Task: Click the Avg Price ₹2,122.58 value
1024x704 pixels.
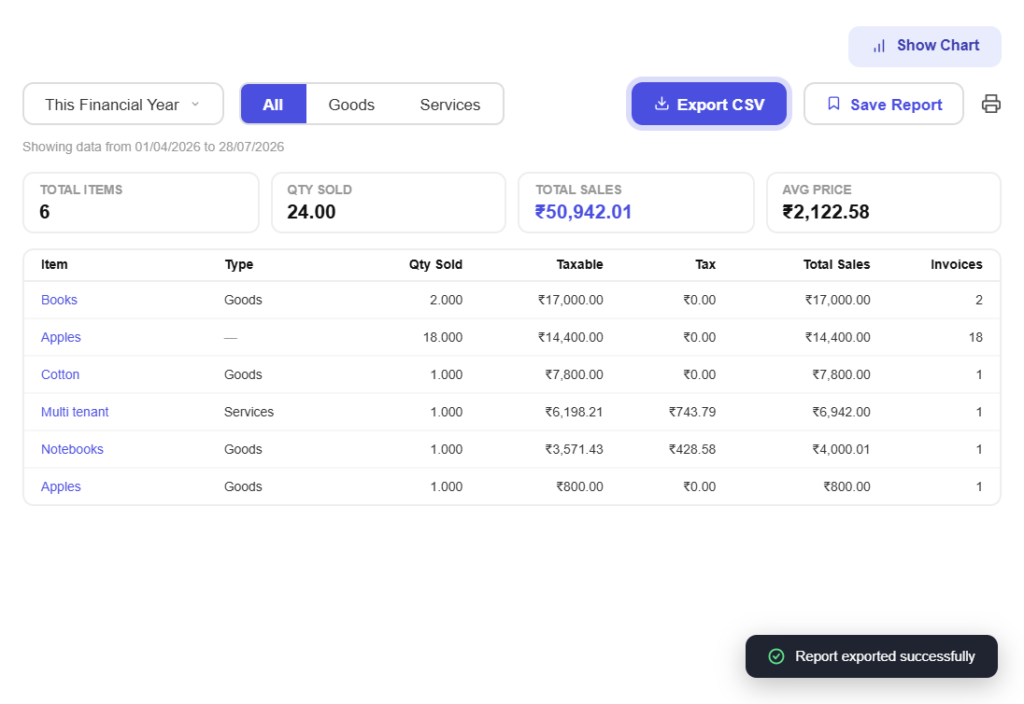Action: click(x=825, y=212)
